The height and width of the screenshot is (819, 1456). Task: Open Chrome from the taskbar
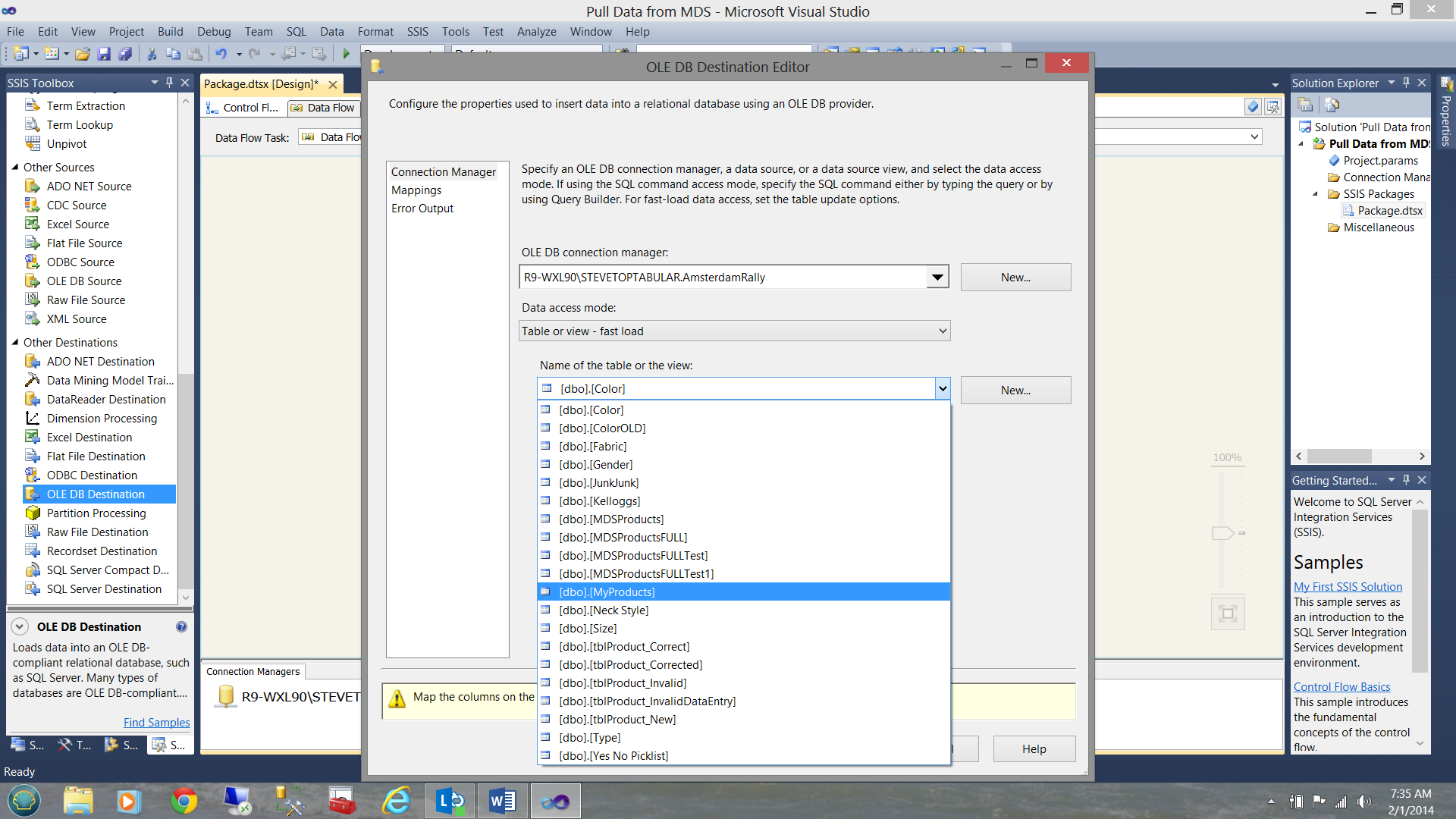(184, 801)
